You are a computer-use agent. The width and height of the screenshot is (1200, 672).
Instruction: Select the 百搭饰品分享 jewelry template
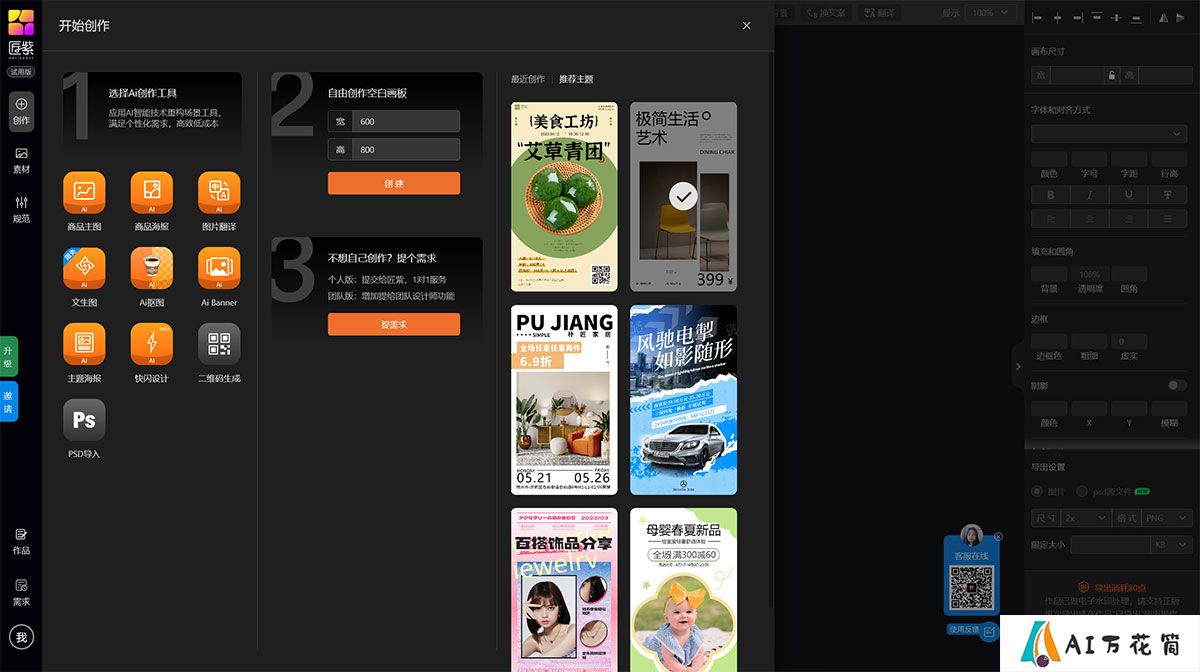coord(564,590)
